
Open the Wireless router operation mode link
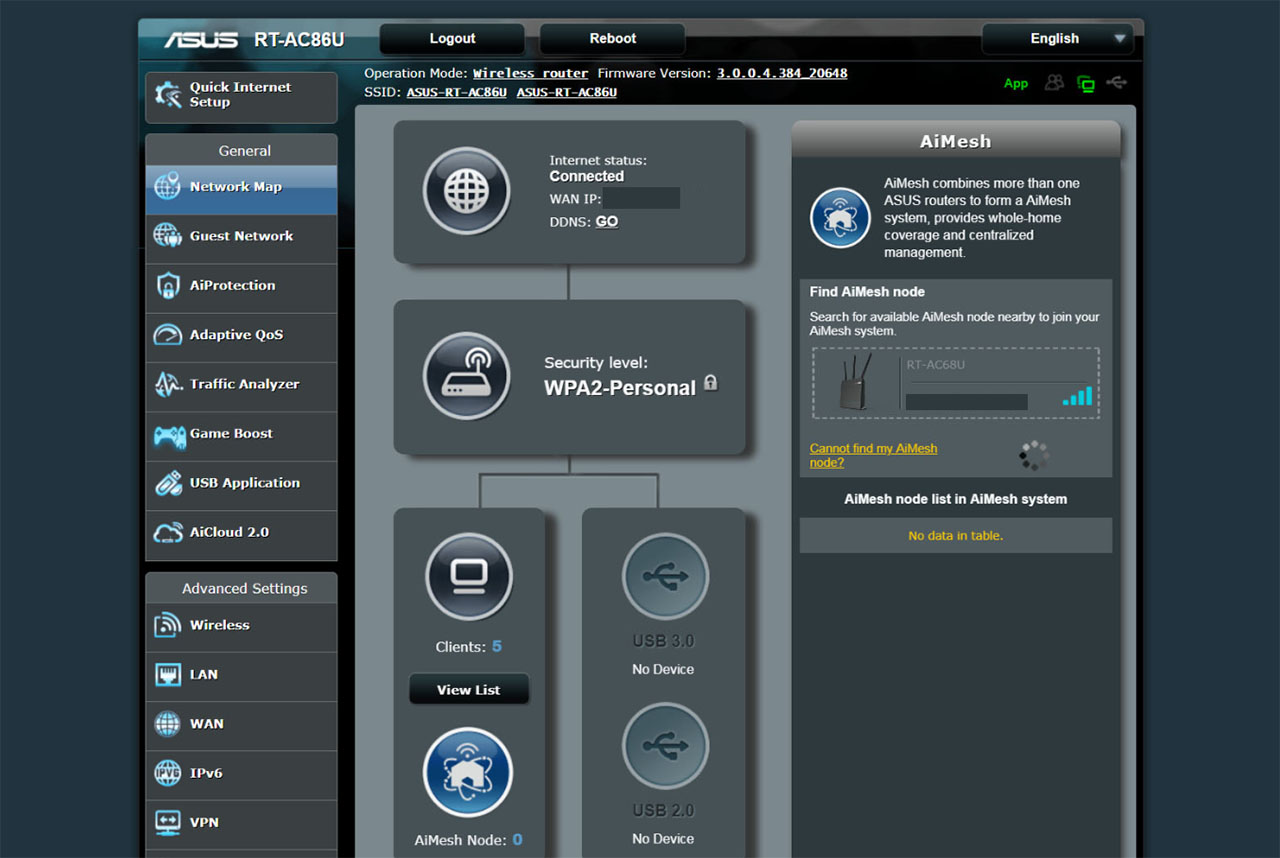coord(530,73)
